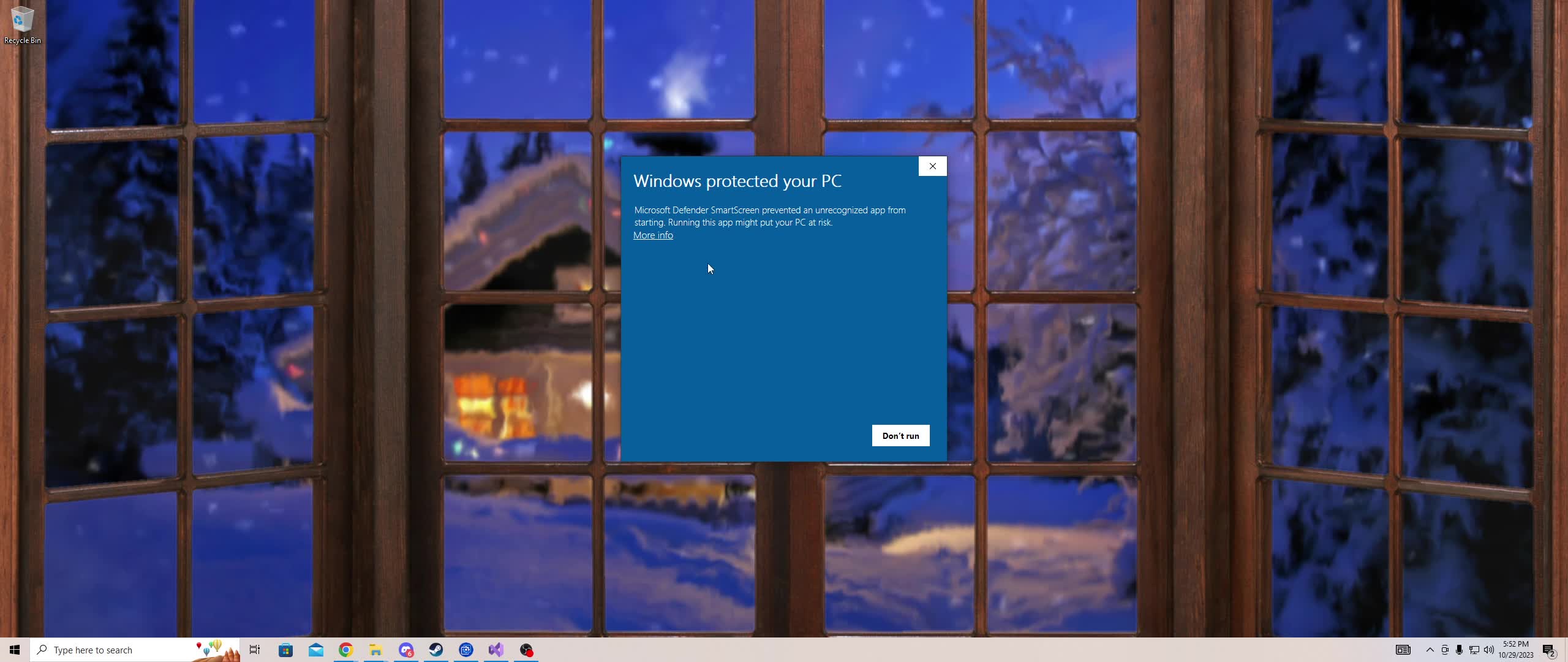Open the volume control tray icon

point(1489,650)
